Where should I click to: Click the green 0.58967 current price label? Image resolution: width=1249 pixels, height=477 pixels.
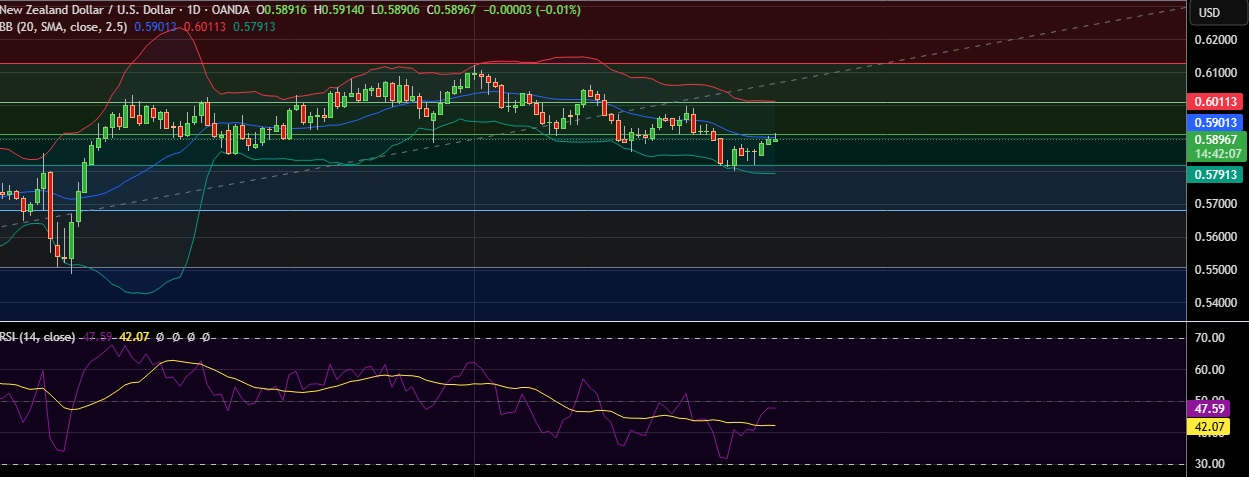[1216, 141]
